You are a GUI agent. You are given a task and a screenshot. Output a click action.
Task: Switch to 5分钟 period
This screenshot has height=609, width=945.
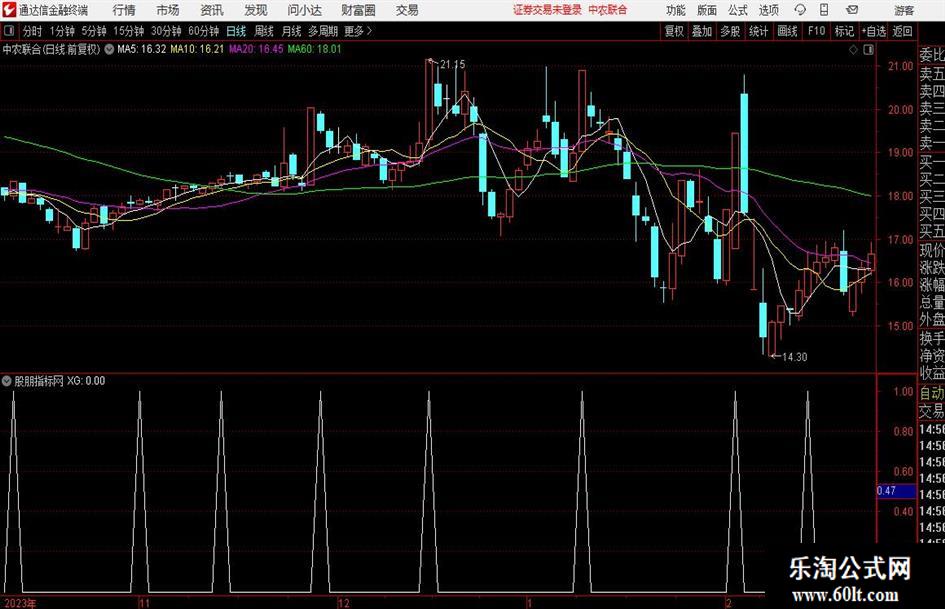tap(94, 31)
